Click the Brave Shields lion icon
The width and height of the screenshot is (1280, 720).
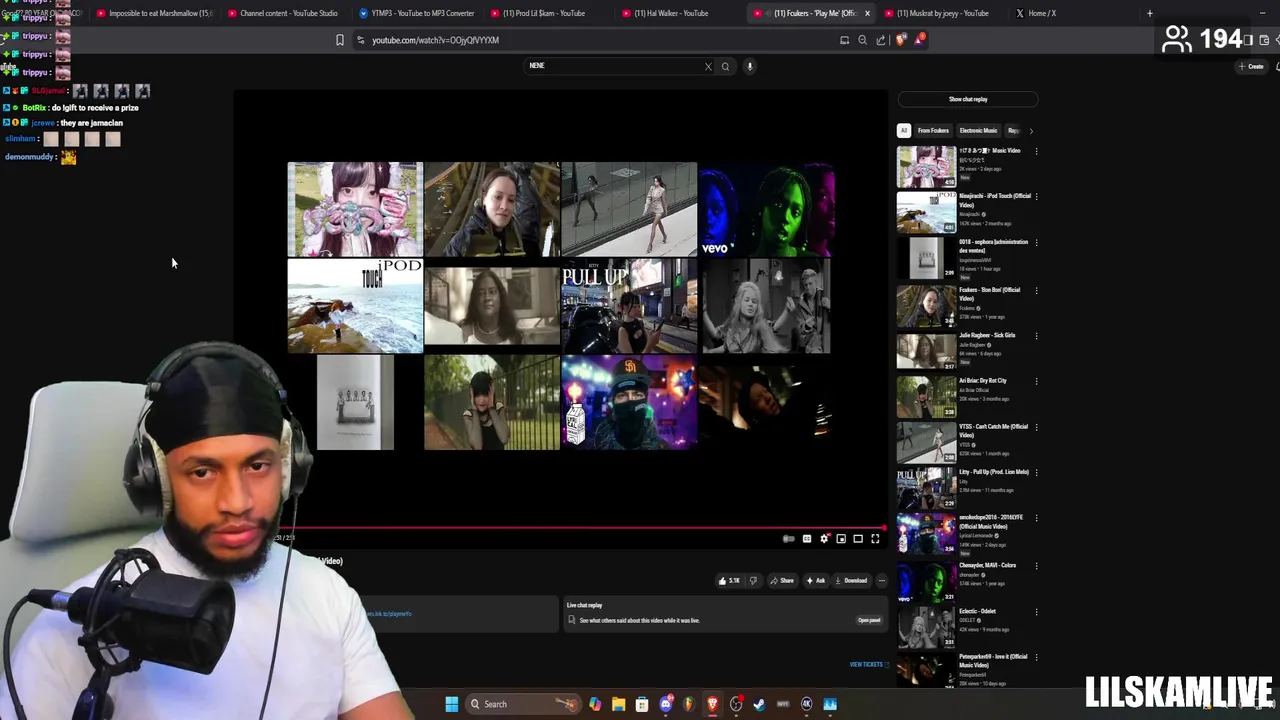[900, 40]
